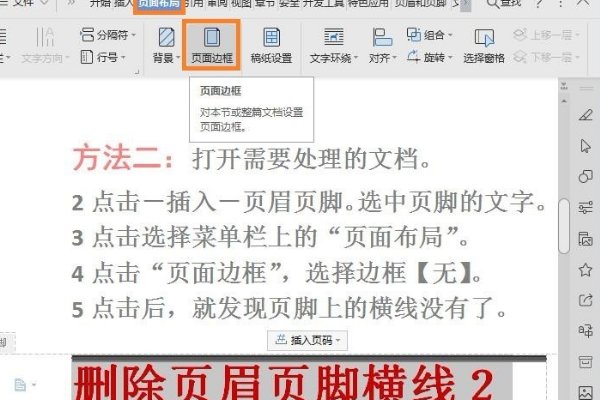Switch to the 开发工具 developer tools tab
The image size is (600, 400).
point(324,3)
